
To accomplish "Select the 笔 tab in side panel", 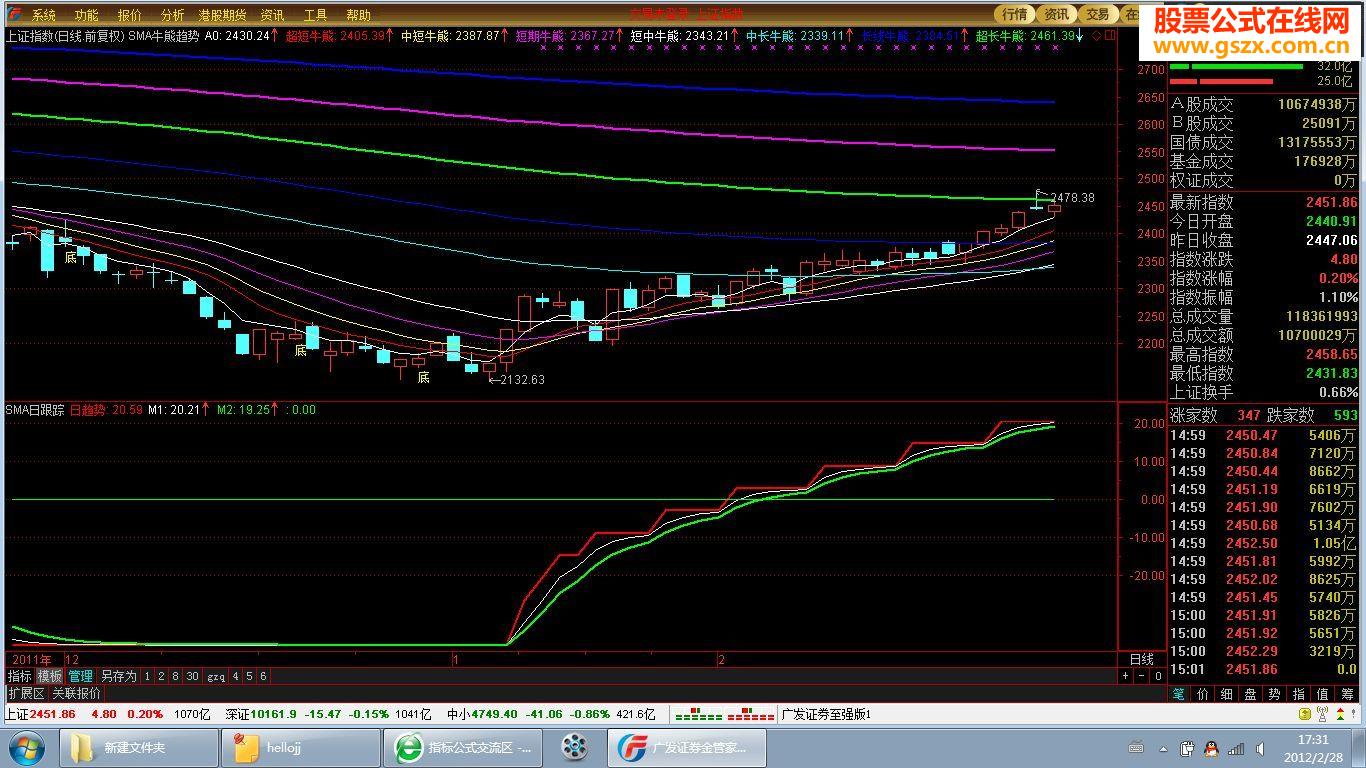I will pyautogui.click(x=1179, y=694).
